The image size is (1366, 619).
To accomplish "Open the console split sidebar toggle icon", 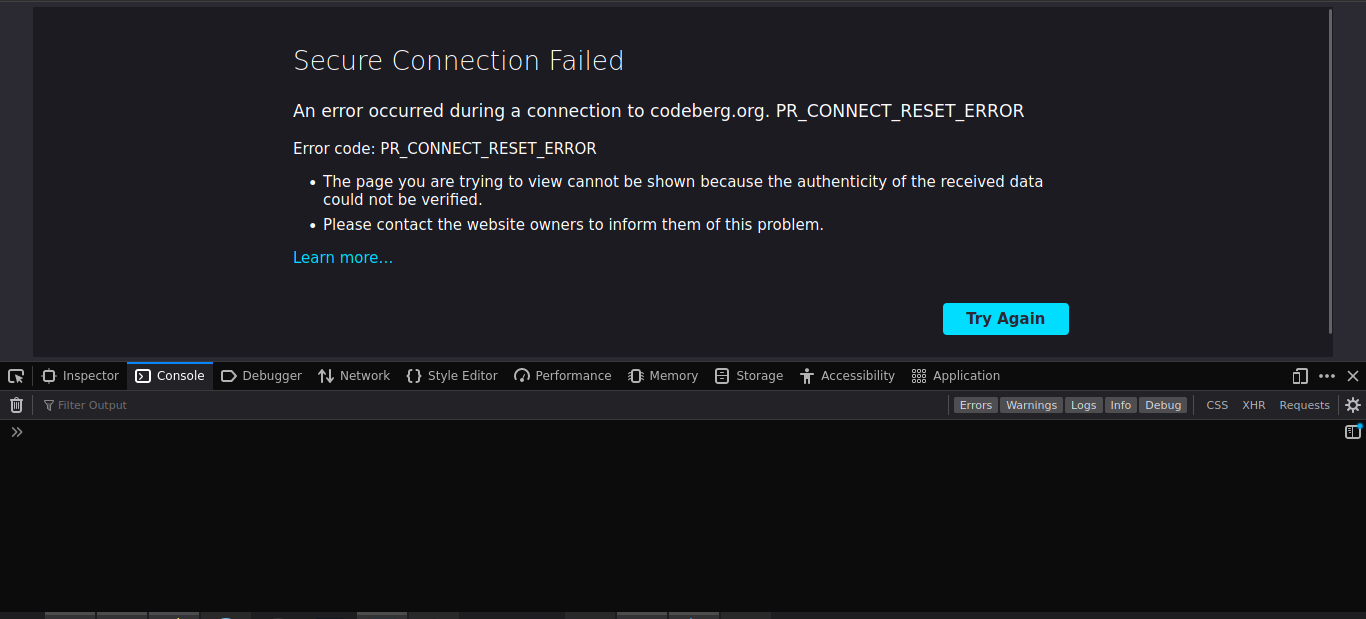I will tap(1351, 431).
